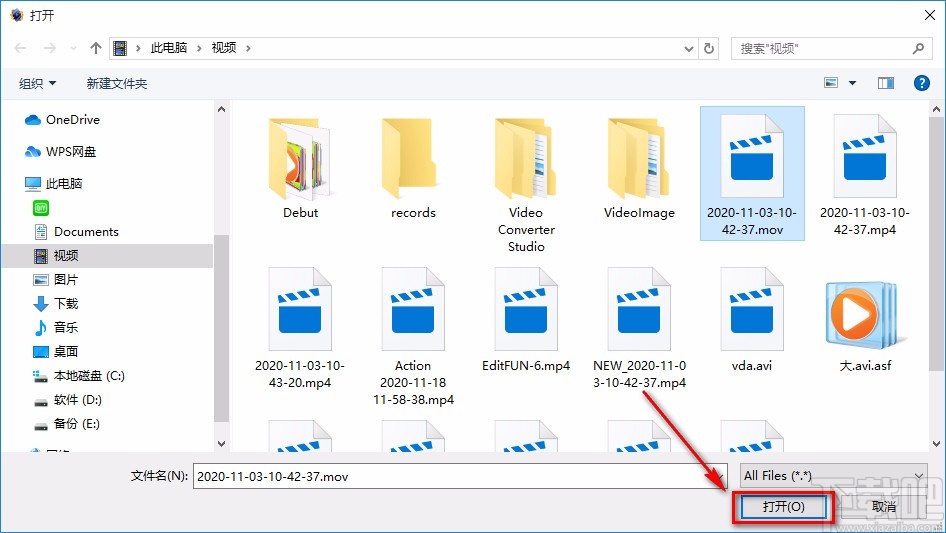Click 新建文件夹 button
946x533 pixels.
116,83
